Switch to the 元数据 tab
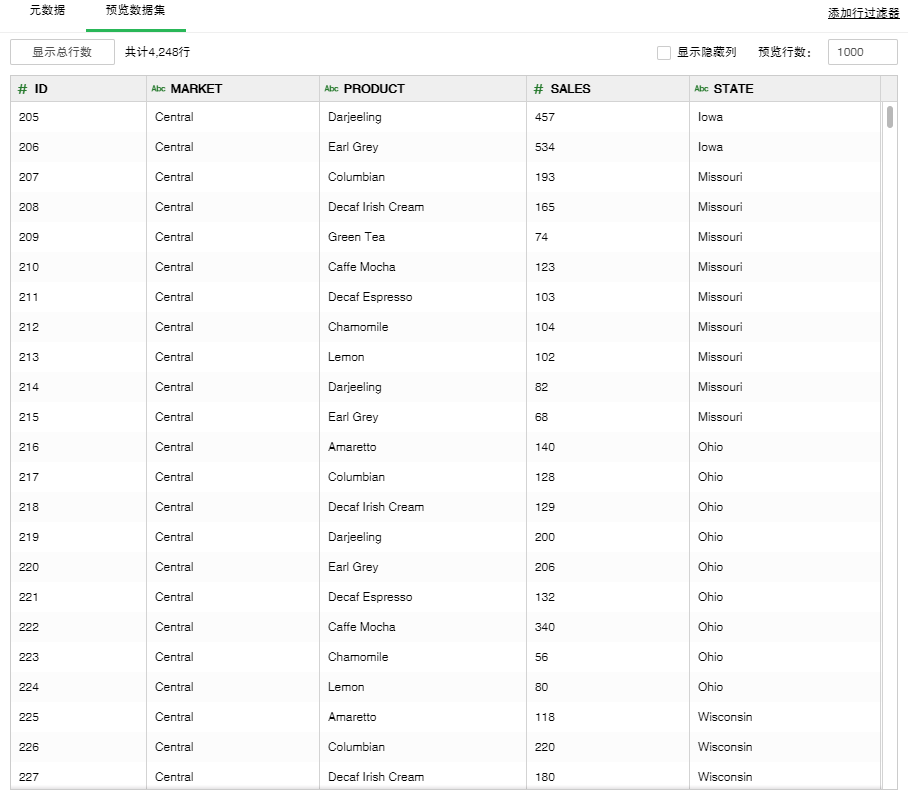The width and height of the screenshot is (908, 797). pyautogui.click(x=47, y=11)
